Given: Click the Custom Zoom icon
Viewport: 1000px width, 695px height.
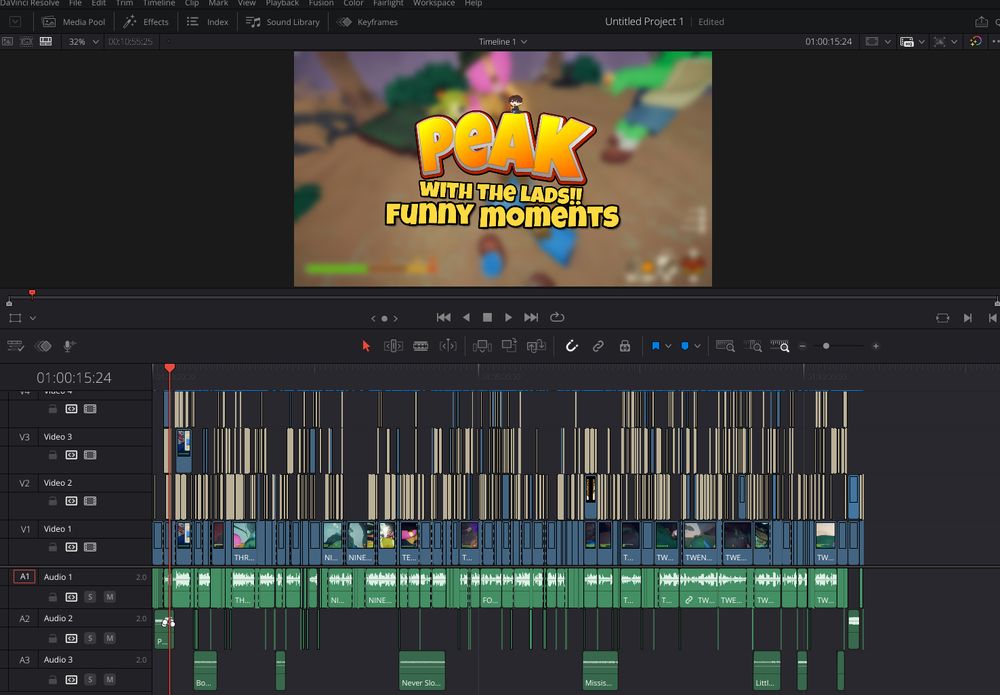Looking at the screenshot, I should 780,346.
